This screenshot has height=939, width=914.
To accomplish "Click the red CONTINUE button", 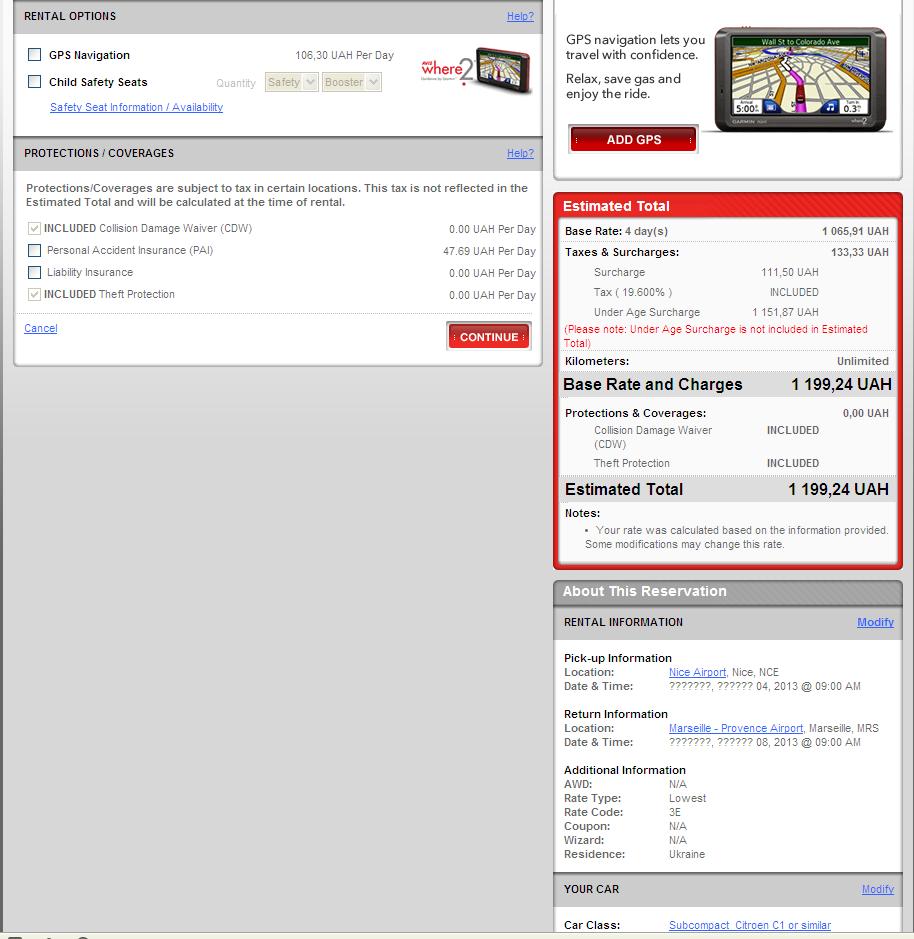I will tap(489, 337).
